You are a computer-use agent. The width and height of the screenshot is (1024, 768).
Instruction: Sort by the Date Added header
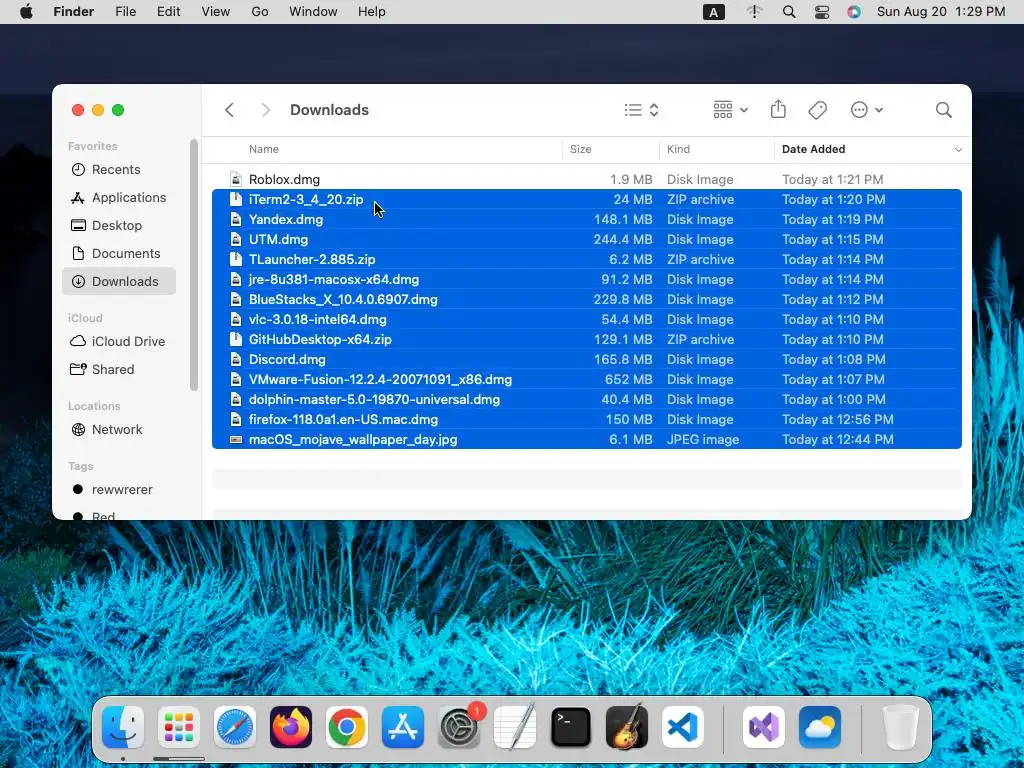(x=813, y=150)
